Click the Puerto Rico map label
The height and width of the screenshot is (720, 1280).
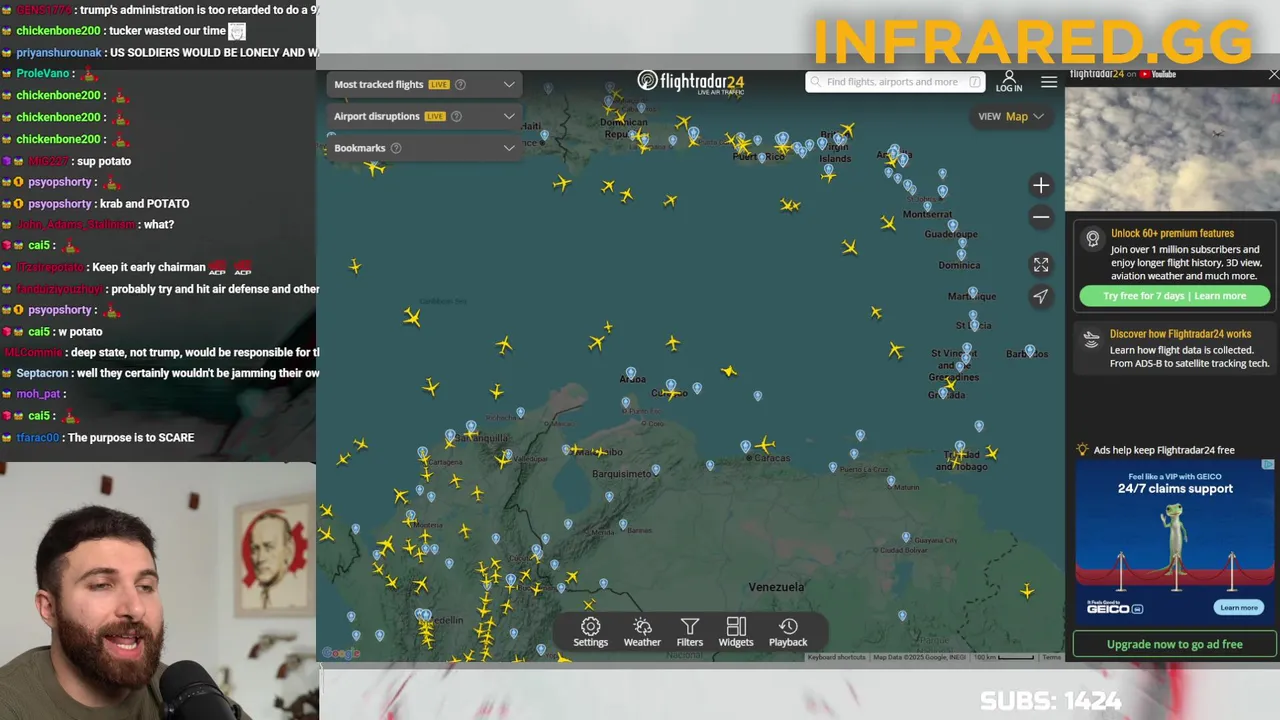click(758, 156)
